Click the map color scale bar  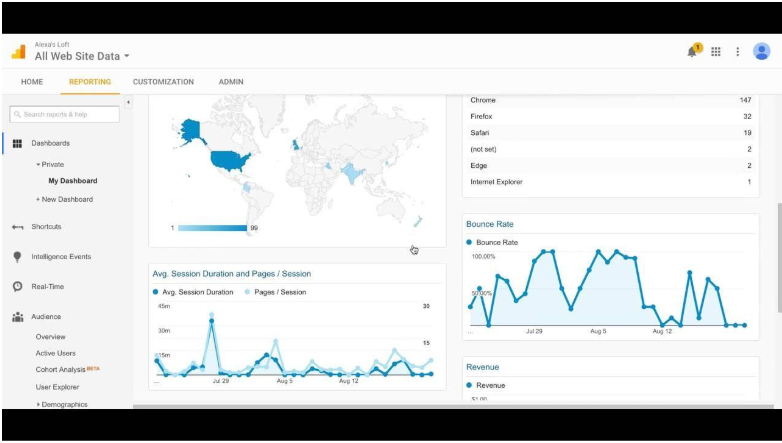pos(212,228)
